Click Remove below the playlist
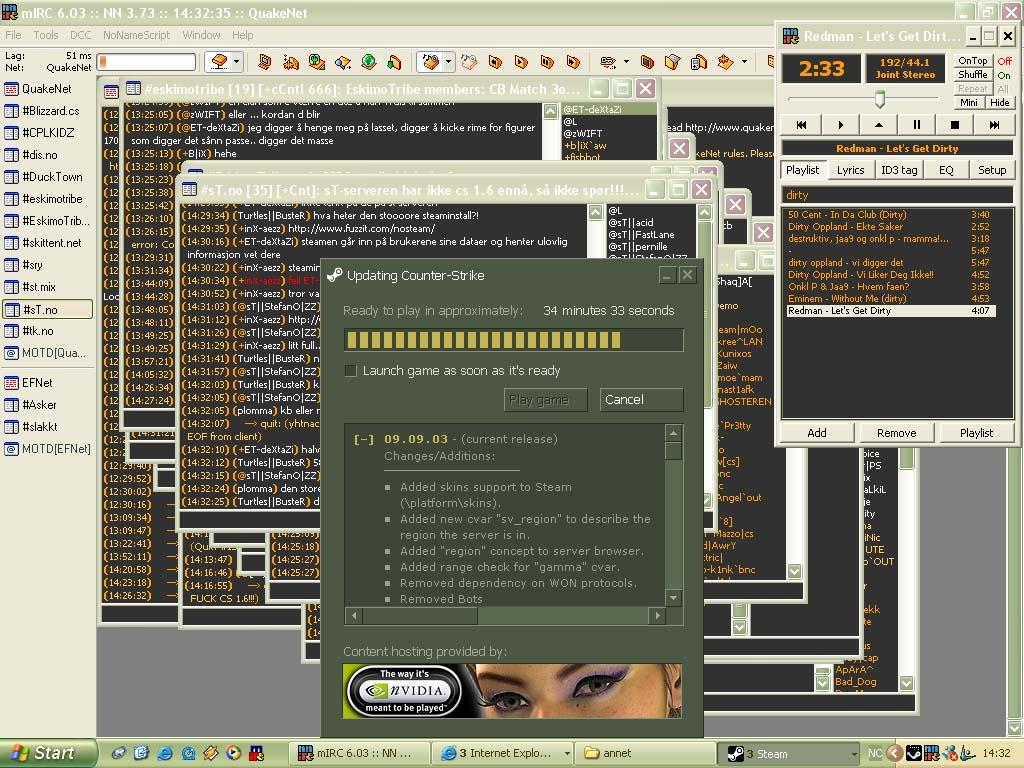This screenshot has height=768, width=1024. [896, 433]
